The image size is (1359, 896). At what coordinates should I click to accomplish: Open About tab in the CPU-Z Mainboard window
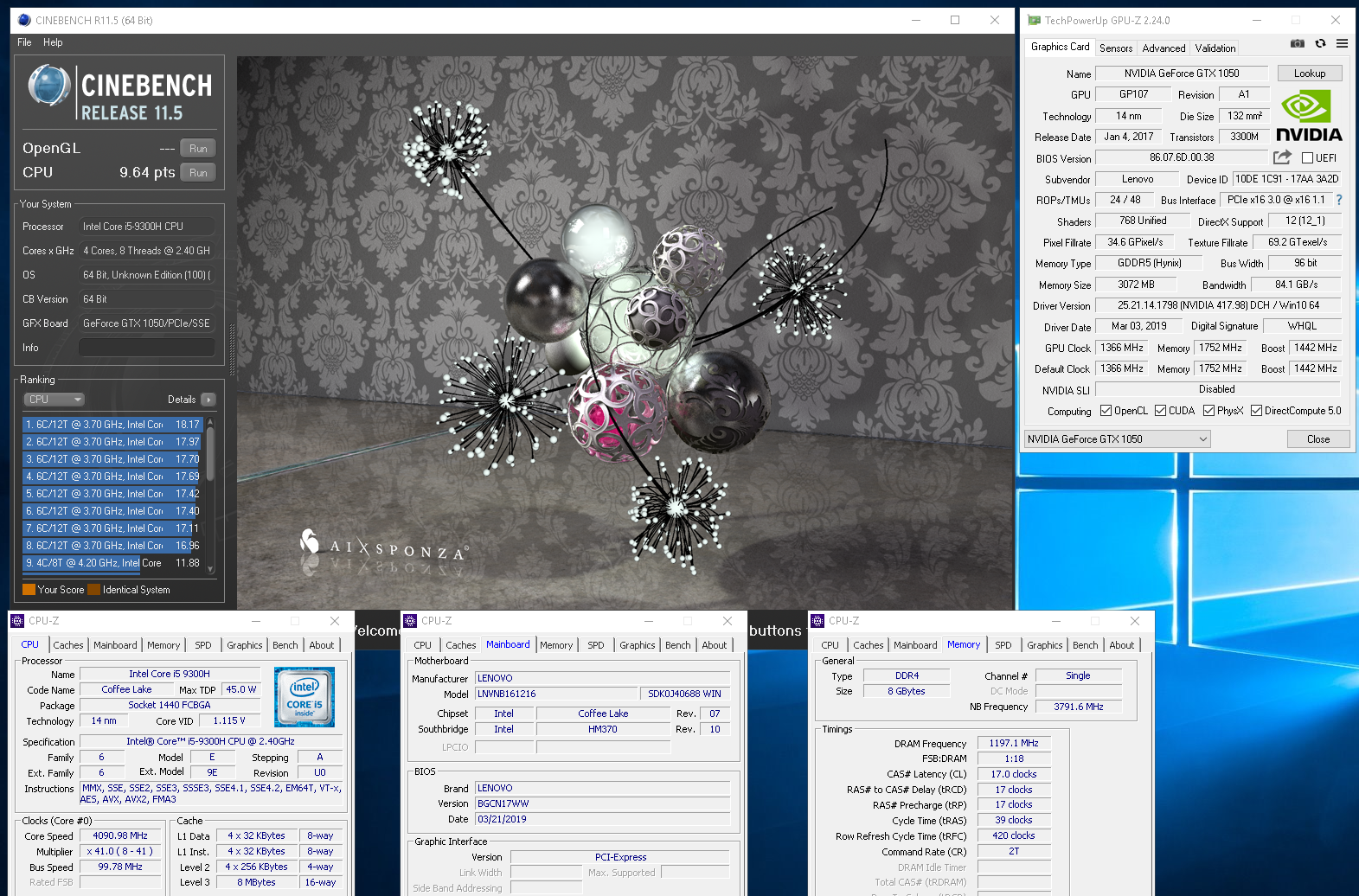(715, 645)
